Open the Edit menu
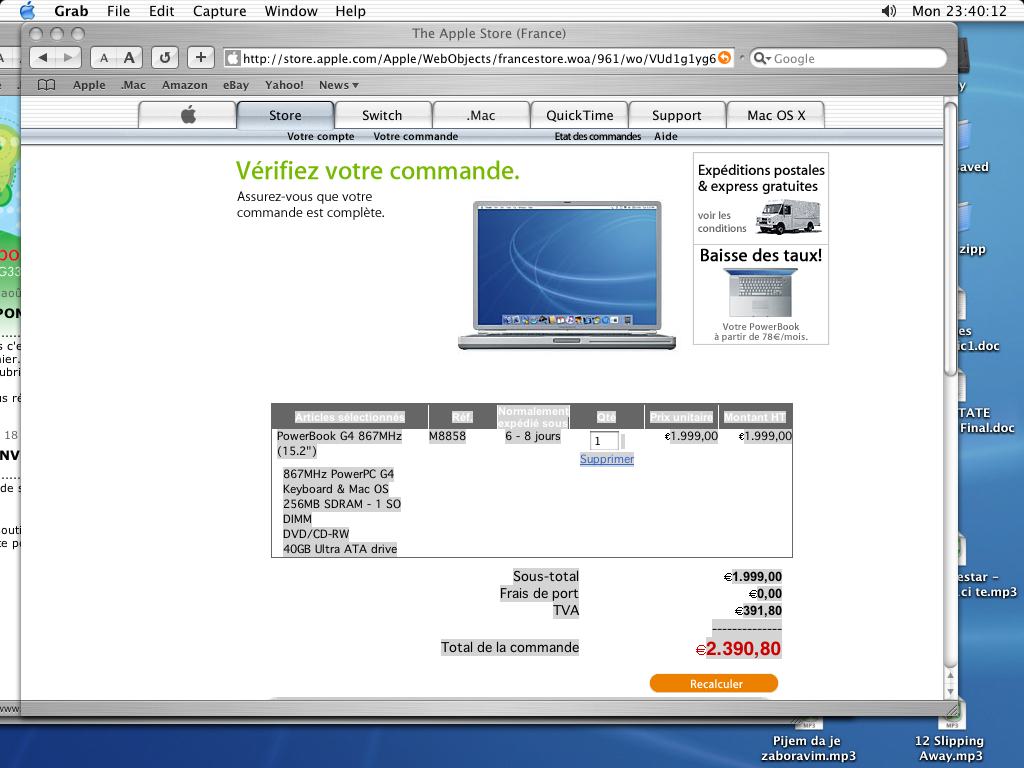The width and height of the screenshot is (1024, 768). tap(161, 11)
